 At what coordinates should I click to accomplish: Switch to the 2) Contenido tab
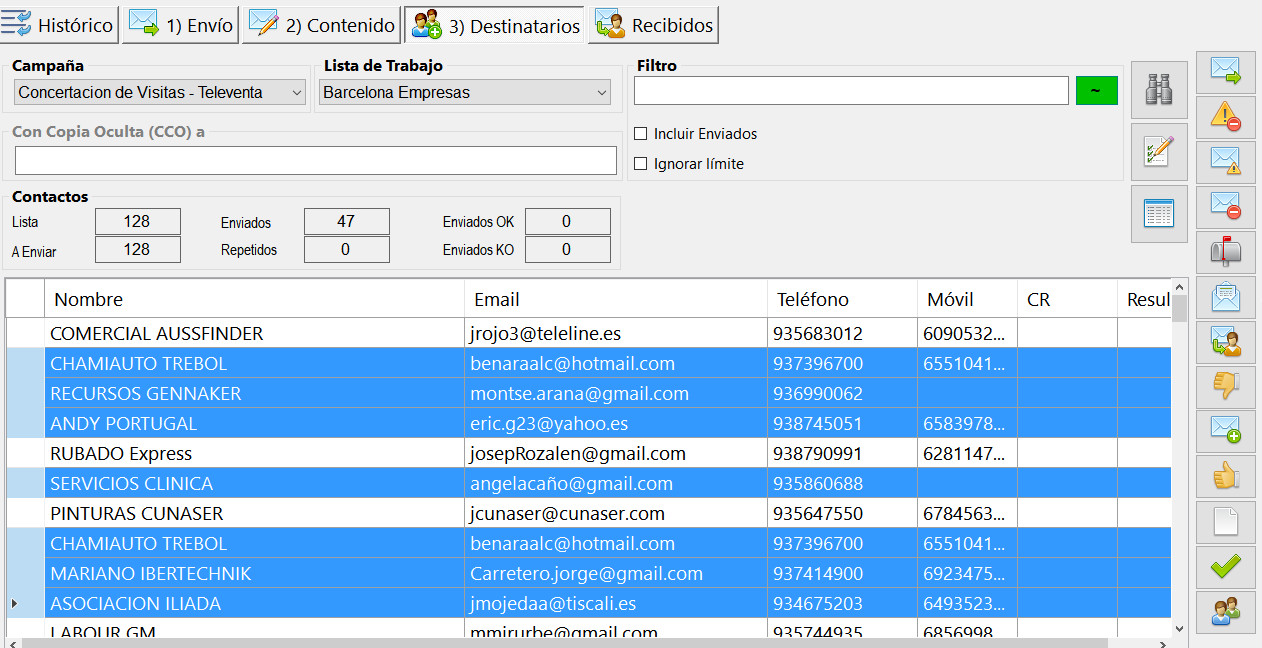click(321, 25)
